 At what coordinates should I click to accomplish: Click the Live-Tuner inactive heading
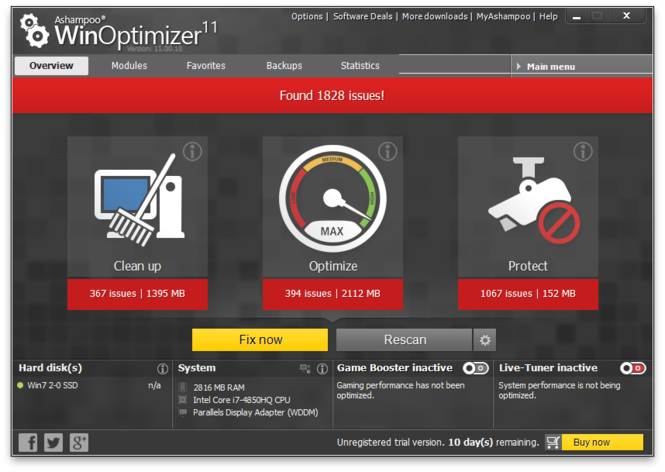point(548,368)
